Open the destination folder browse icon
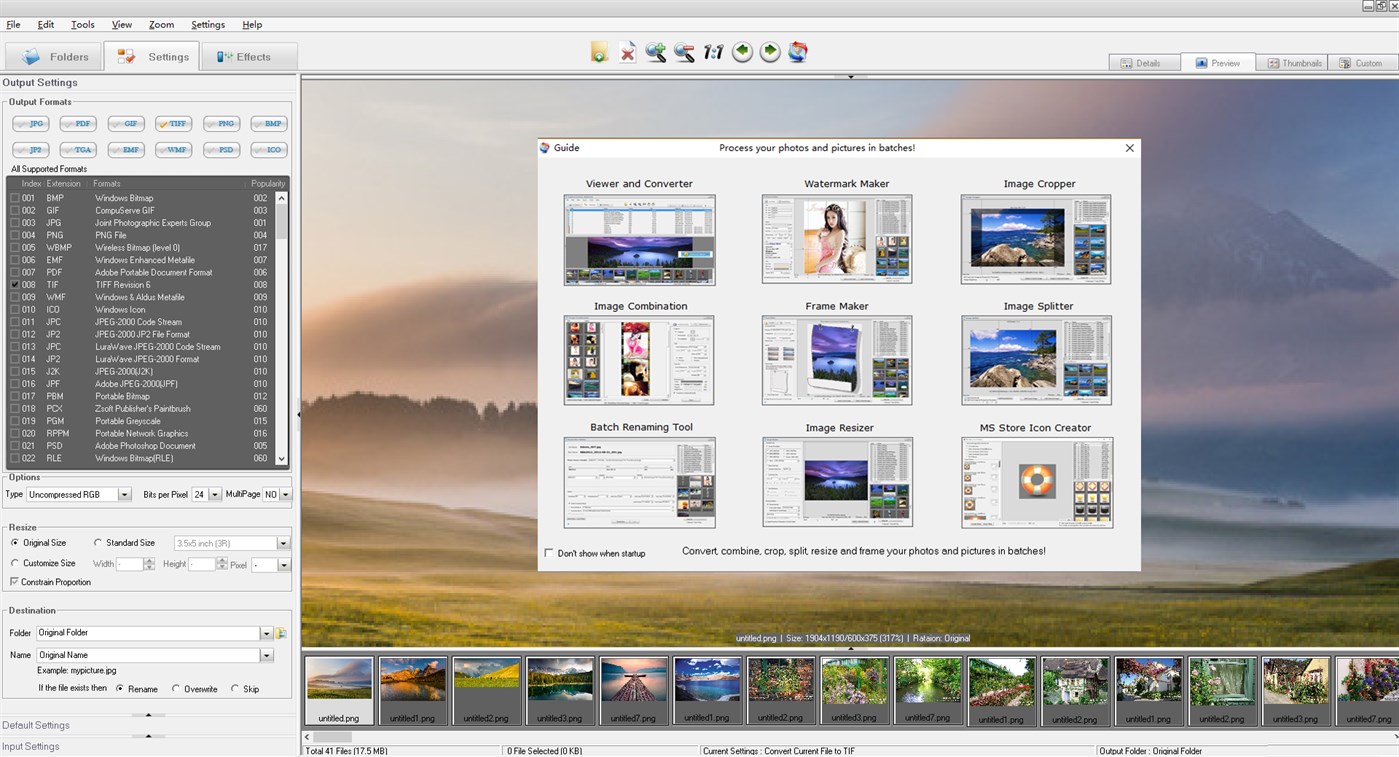This screenshot has height=757, width=1399. click(x=281, y=632)
